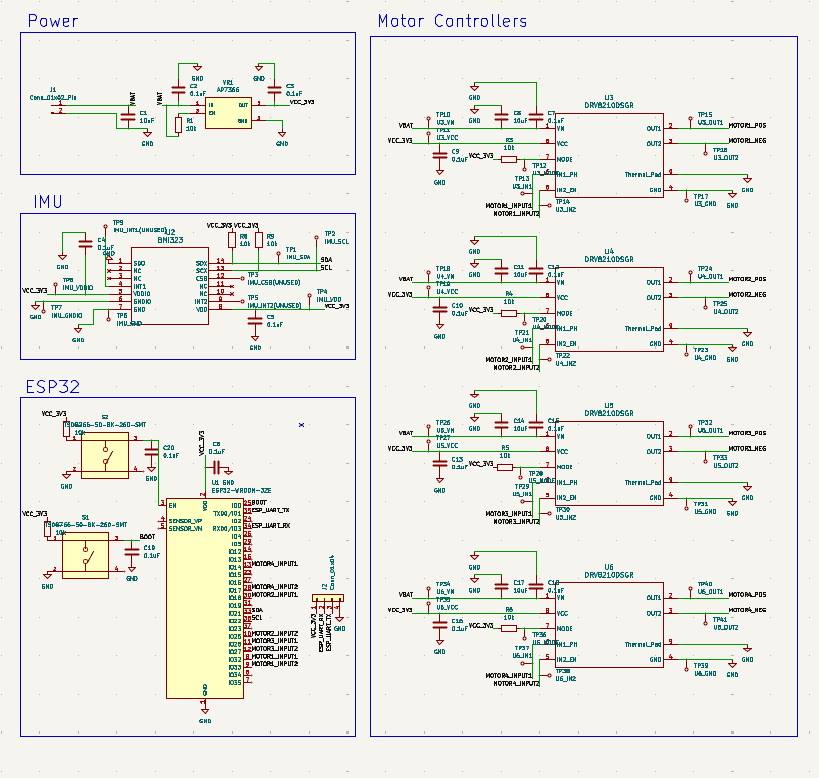The height and width of the screenshot is (778, 819).
Task: Select the ESP32-WROOM-32E module symbol
Action: click(x=205, y=598)
